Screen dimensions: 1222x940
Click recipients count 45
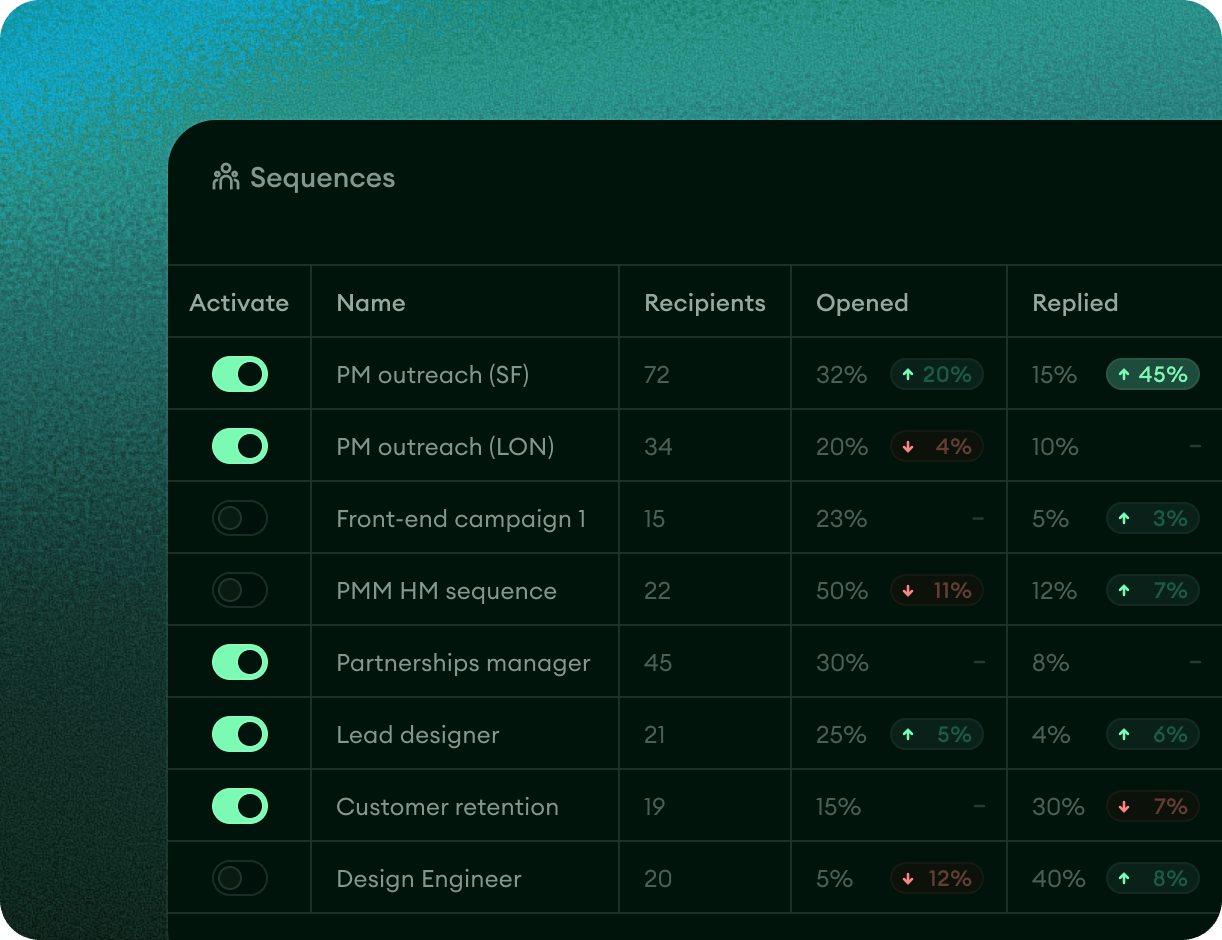tap(658, 663)
